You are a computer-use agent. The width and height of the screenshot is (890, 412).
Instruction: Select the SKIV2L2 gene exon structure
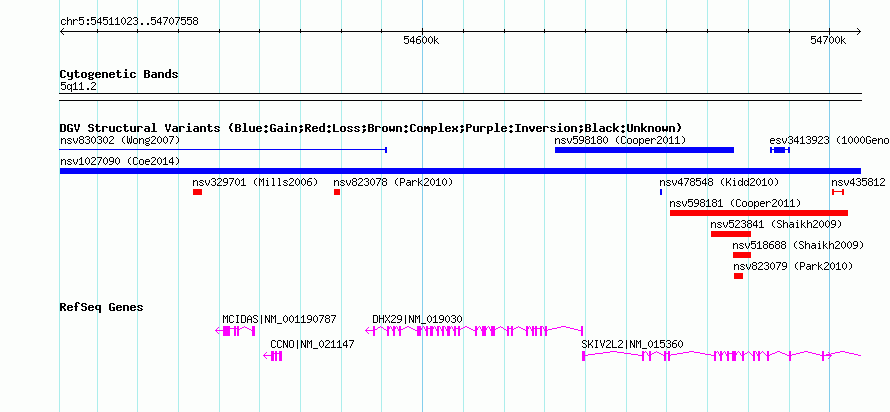point(721,356)
